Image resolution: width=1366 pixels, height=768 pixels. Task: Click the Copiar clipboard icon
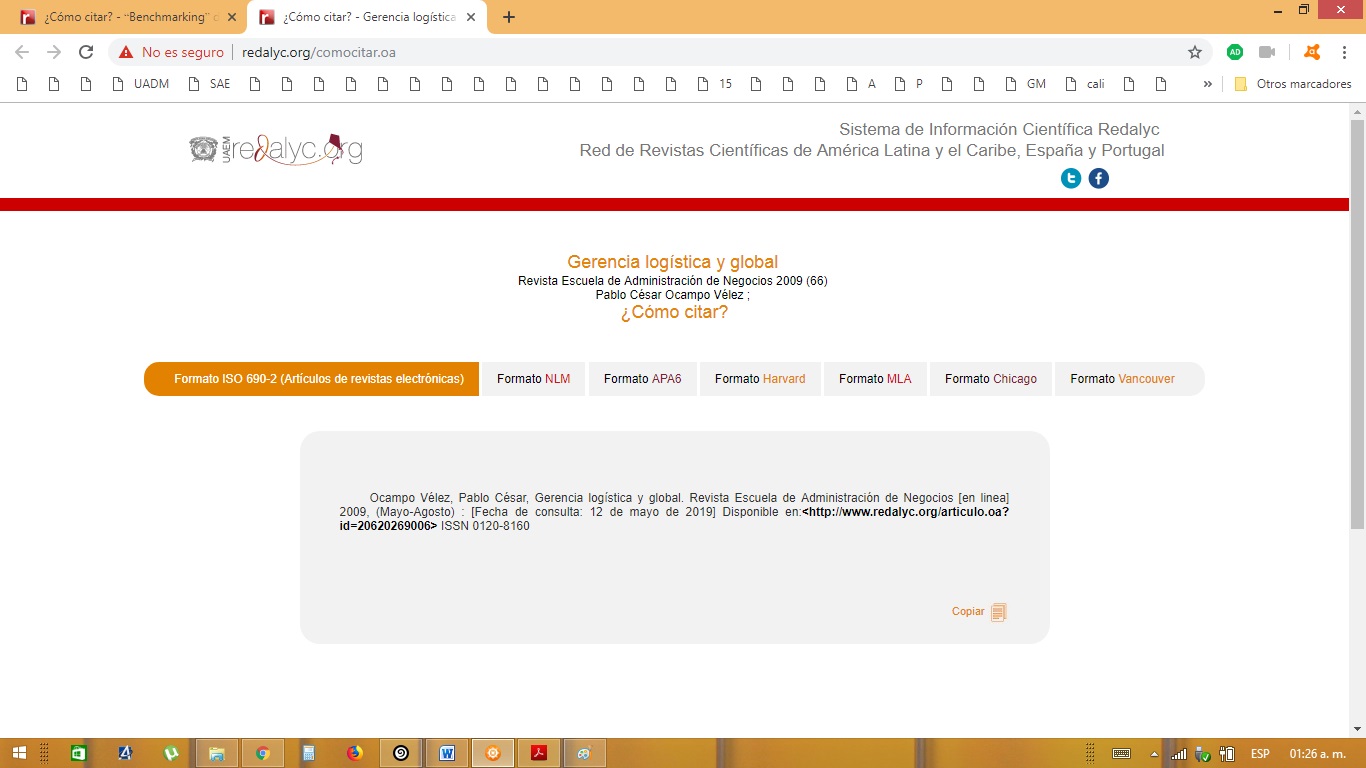click(x=998, y=612)
